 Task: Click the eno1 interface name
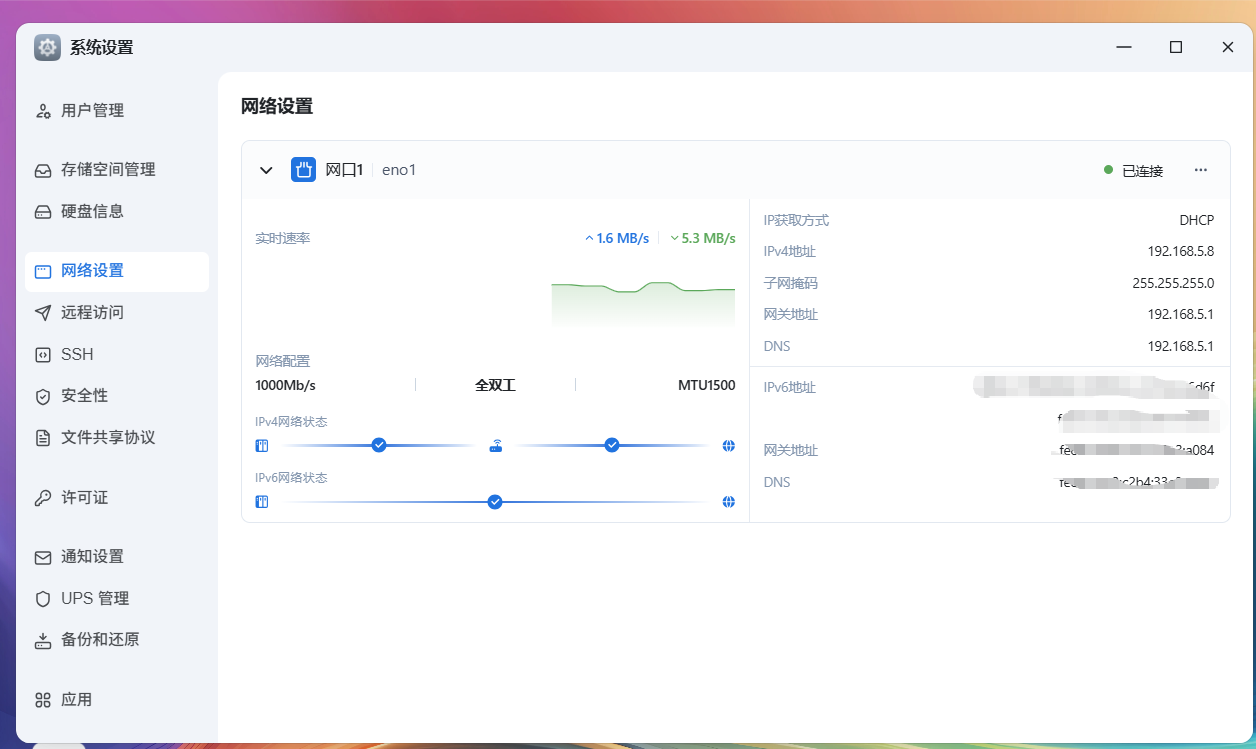(399, 170)
